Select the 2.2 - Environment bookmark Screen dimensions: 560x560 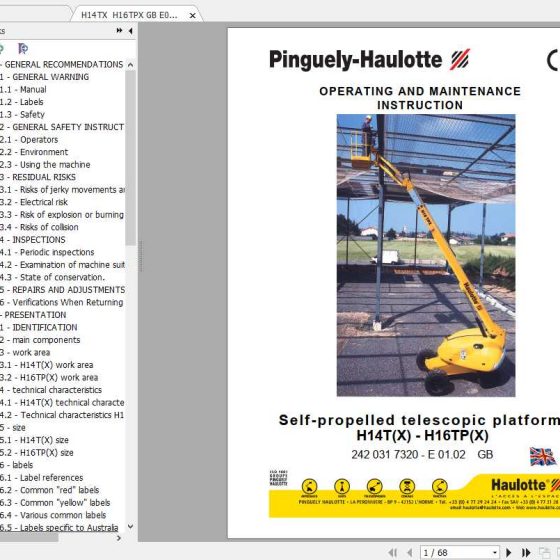pyautogui.click(x=34, y=152)
